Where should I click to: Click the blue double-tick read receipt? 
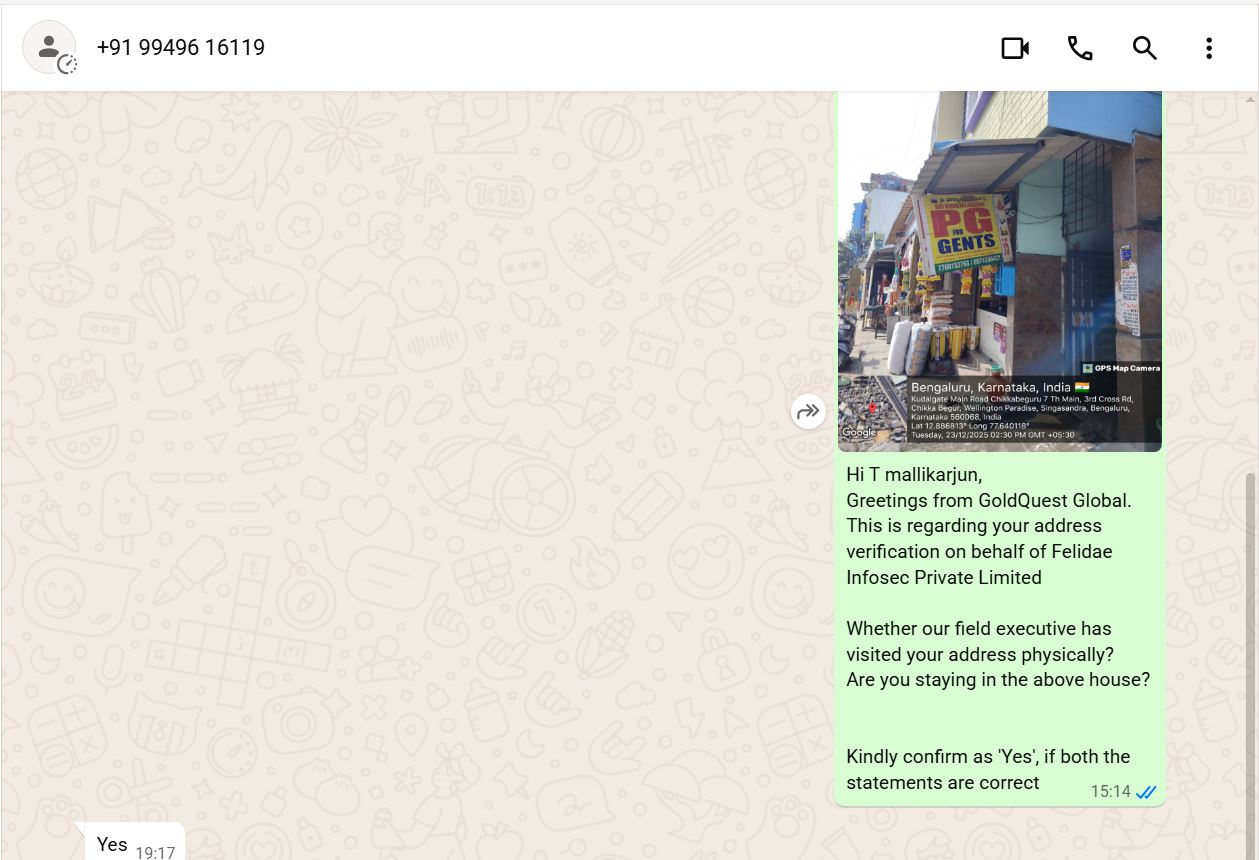1146,792
